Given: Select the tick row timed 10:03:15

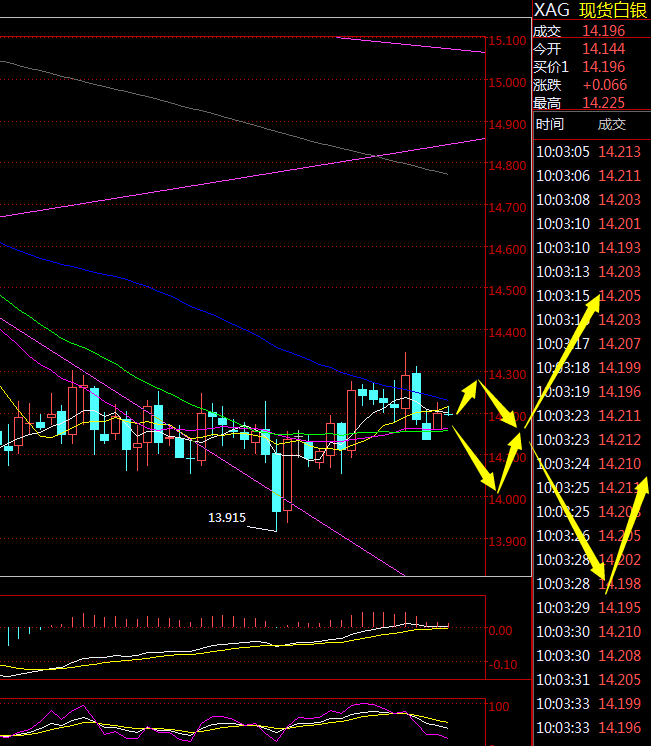Looking at the screenshot, I should click(x=589, y=296).
